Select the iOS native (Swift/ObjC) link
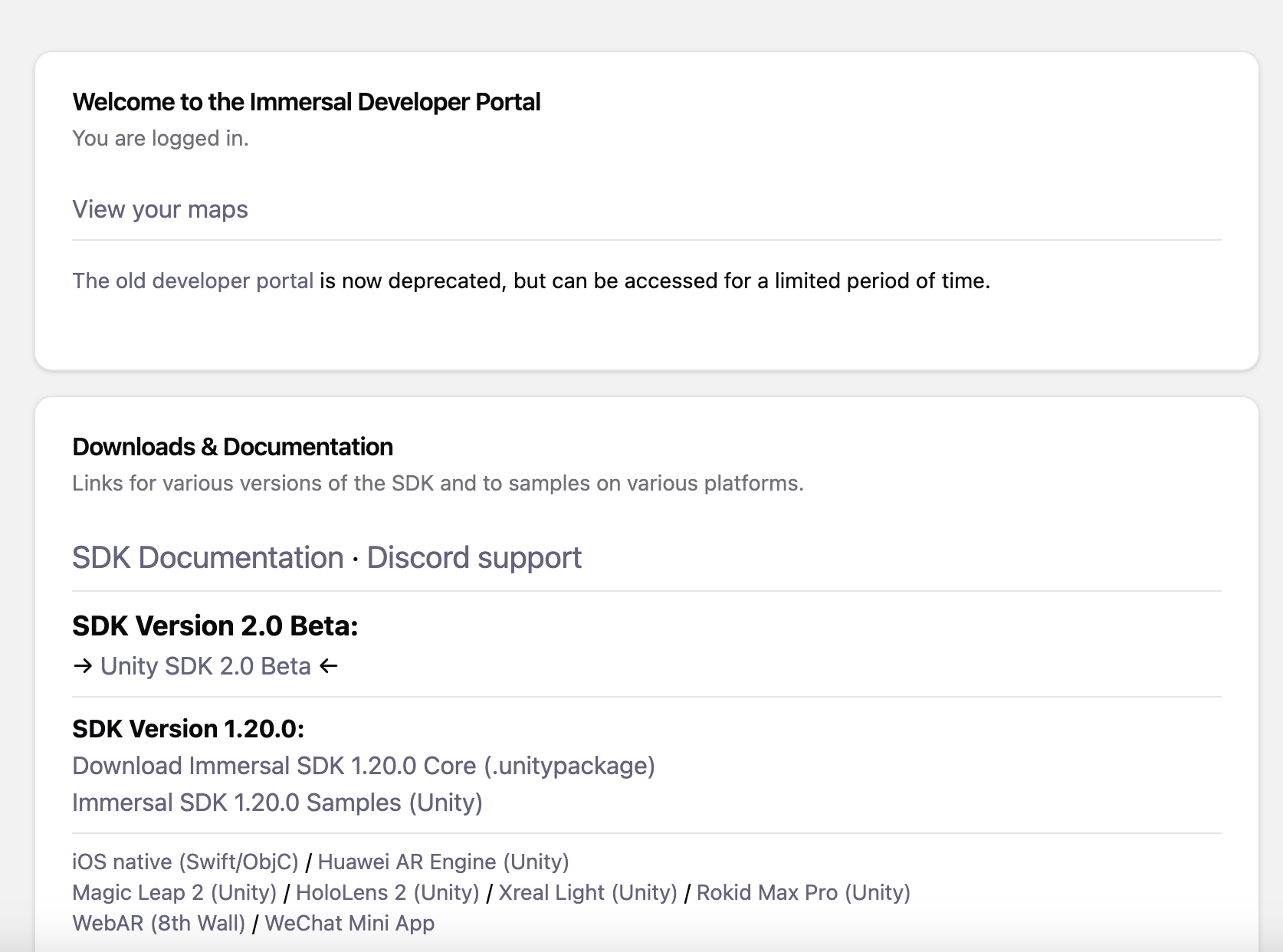This screenshot has width=1283, height=952. point(185,862)
